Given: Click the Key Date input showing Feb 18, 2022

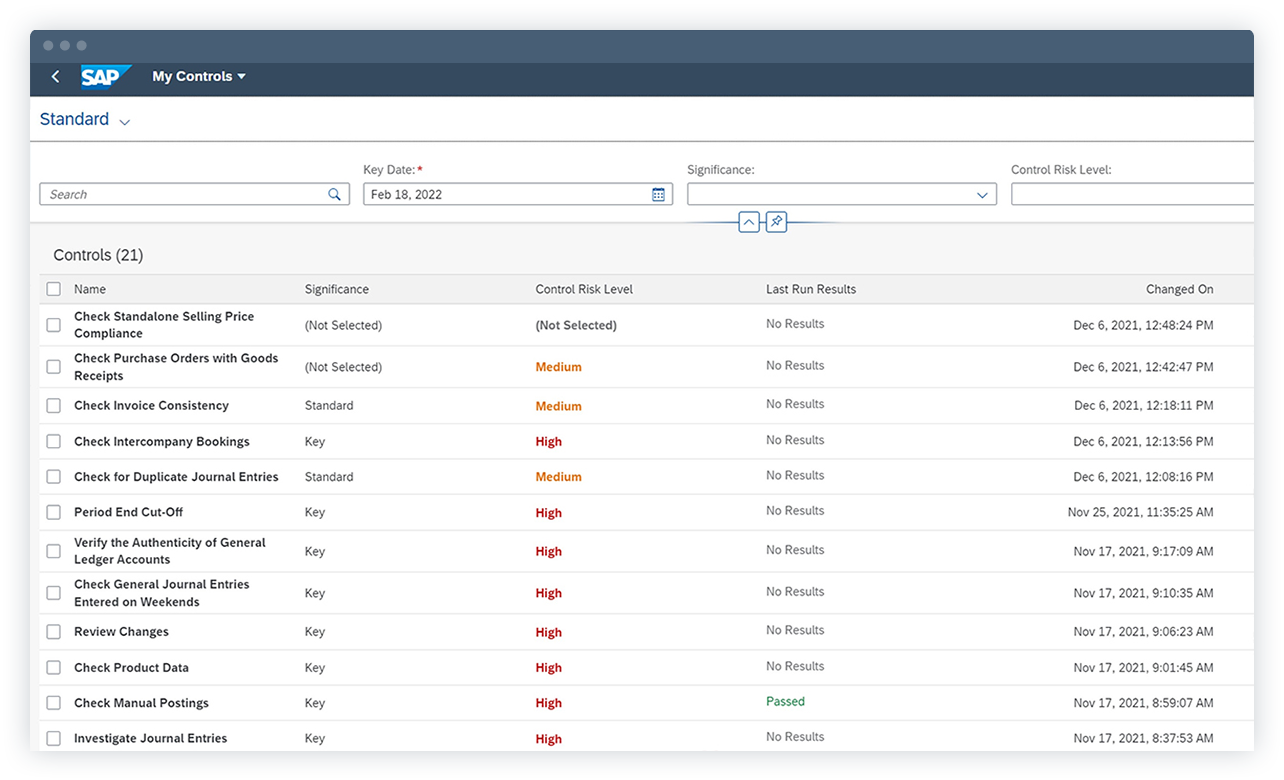Looking at the screenshot, I should point(500,194).
